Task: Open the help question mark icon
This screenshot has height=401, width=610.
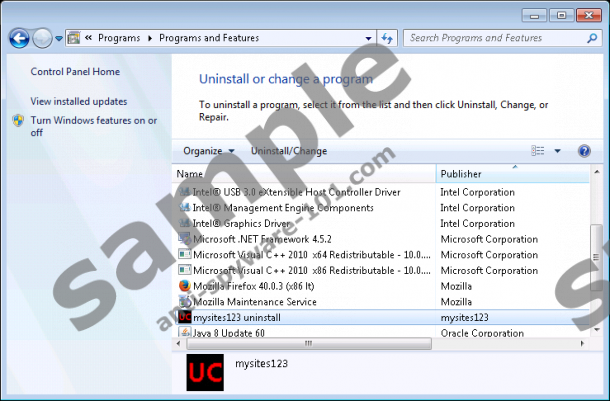Action: pos(584,151)
